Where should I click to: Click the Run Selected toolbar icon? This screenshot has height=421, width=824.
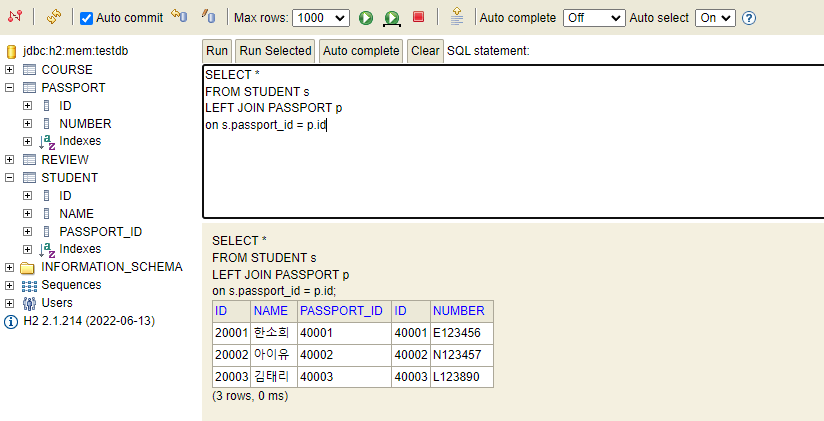[392, 18]
